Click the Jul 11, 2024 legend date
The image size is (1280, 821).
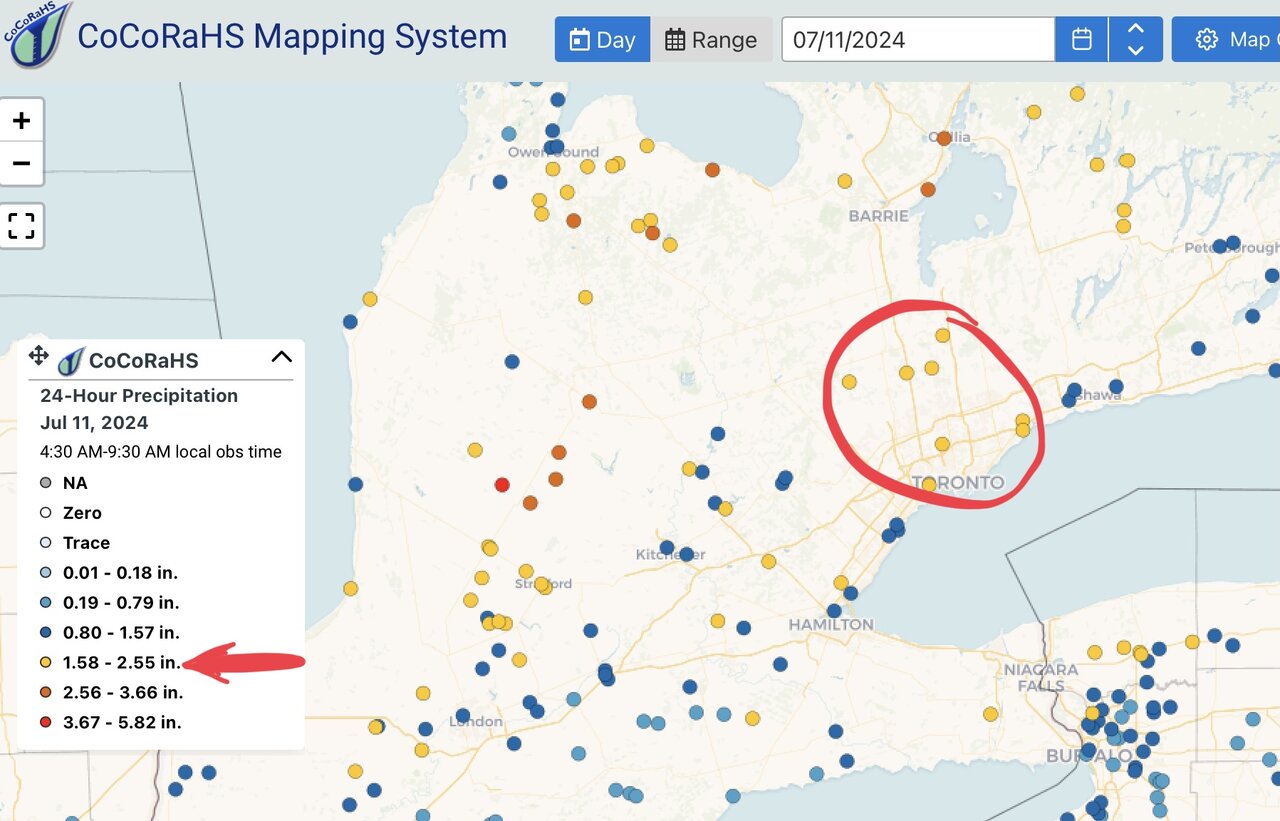tap(94, 423)
